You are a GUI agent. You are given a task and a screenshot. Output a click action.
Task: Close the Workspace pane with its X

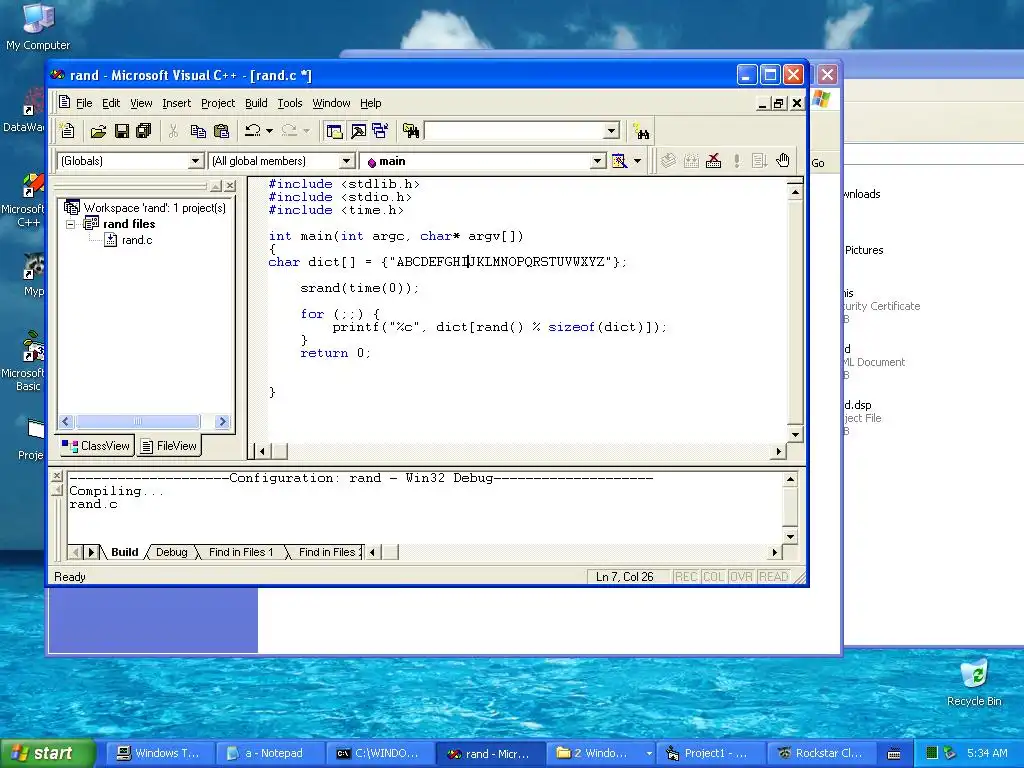click(x=230, y=186)
